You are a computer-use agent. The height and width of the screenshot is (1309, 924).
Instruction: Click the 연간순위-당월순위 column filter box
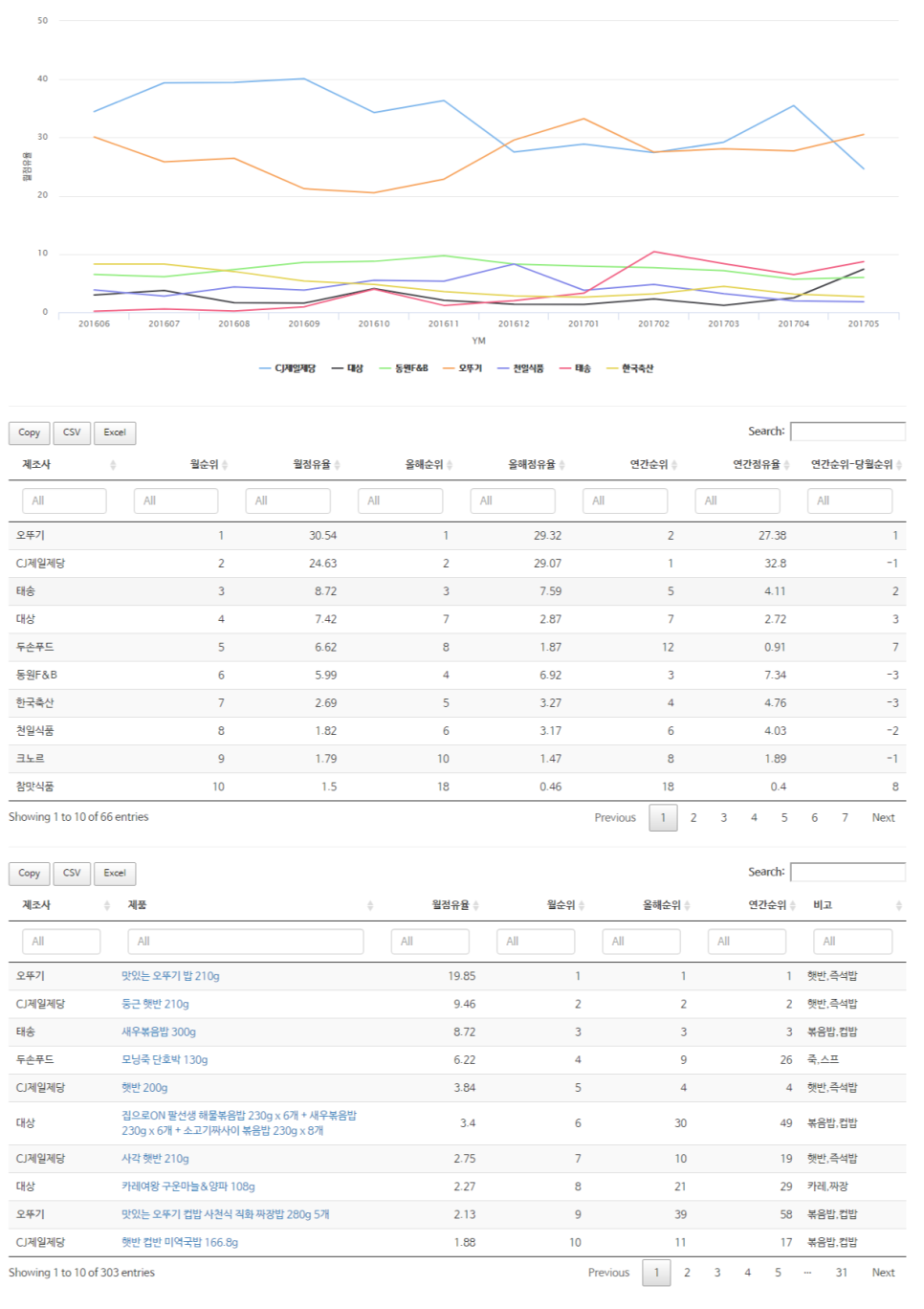point(849,500)
